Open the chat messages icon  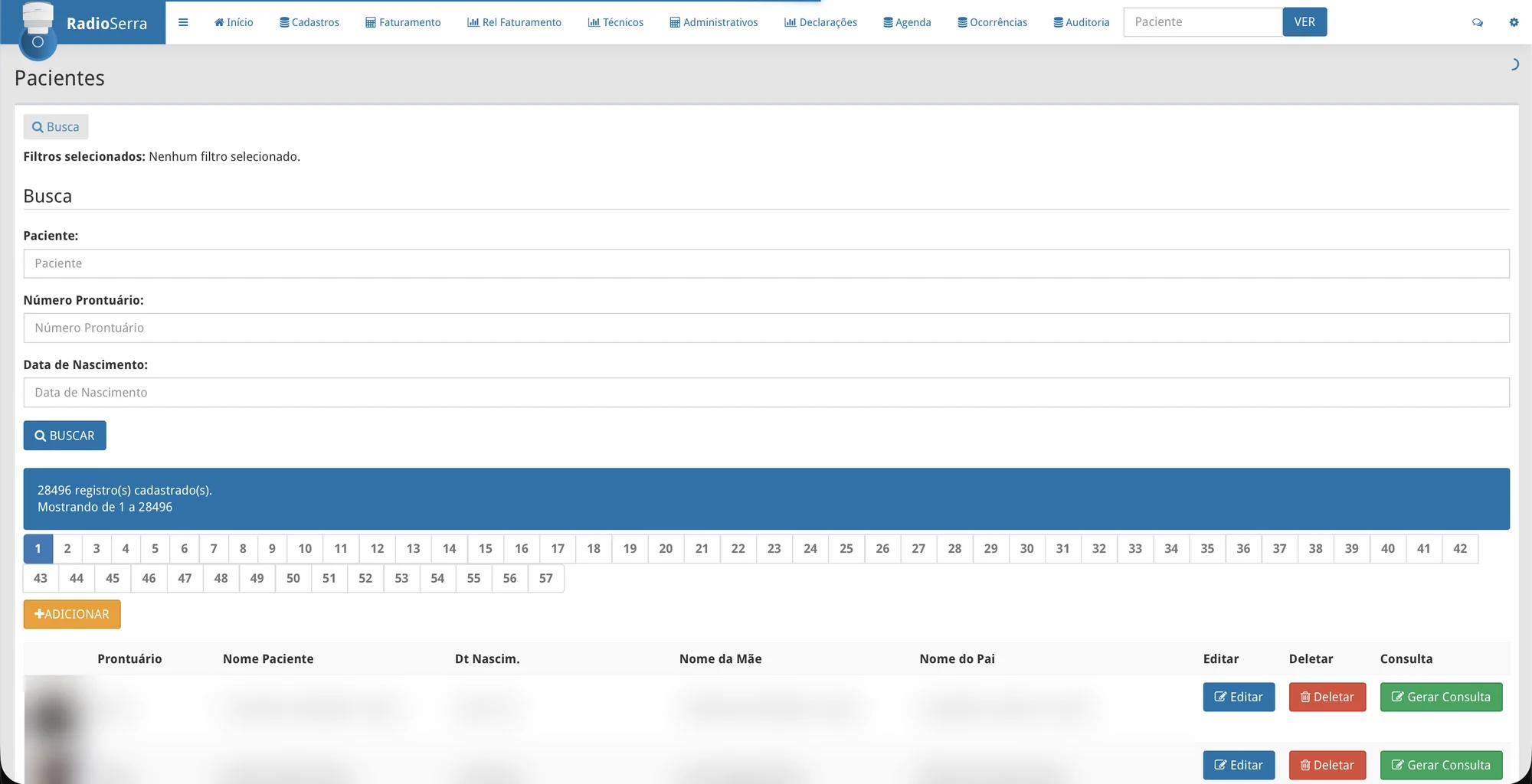point(1478,22)
